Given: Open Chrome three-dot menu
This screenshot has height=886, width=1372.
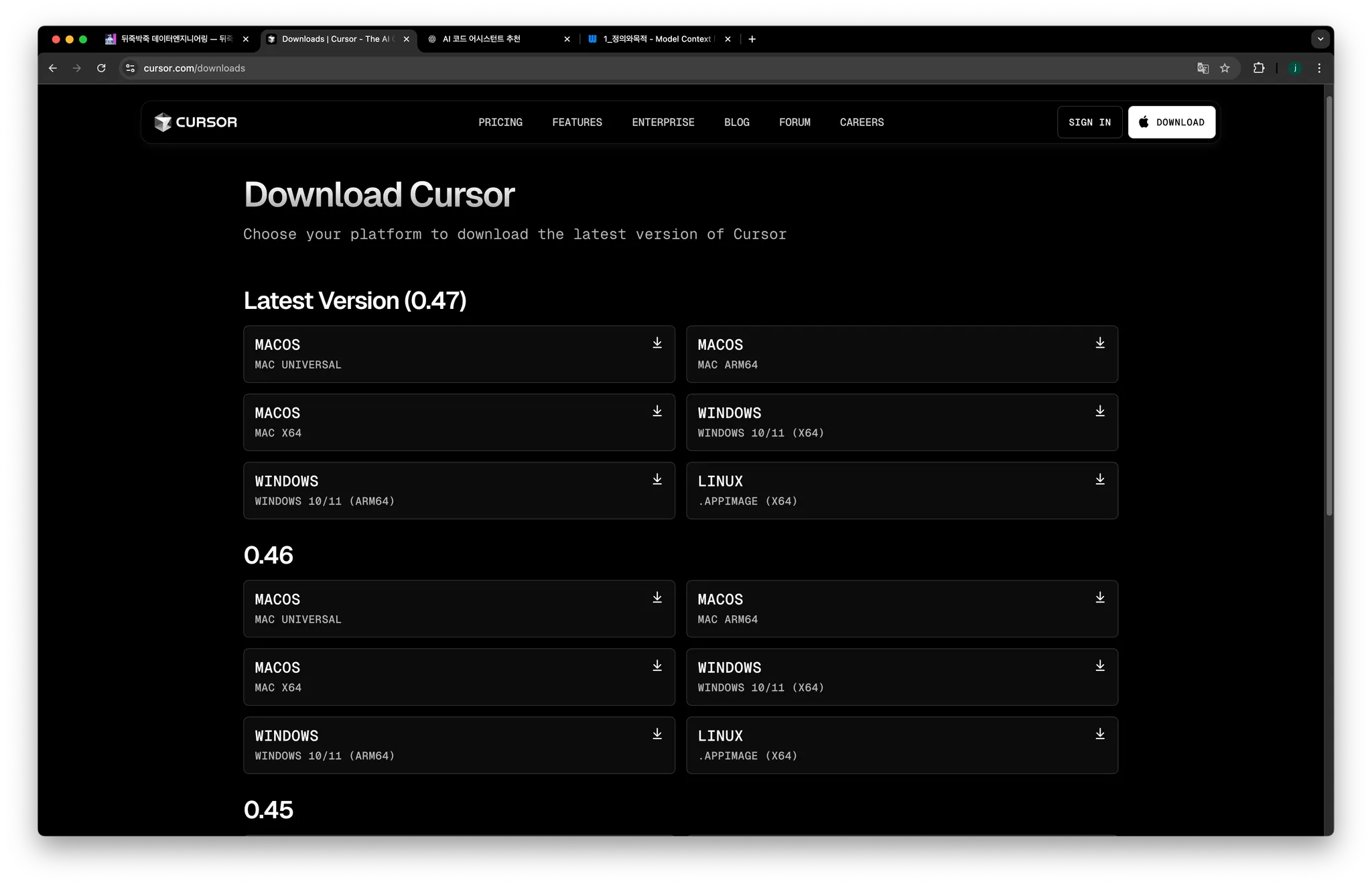Looking at the screenshot, I should 1319,68.
